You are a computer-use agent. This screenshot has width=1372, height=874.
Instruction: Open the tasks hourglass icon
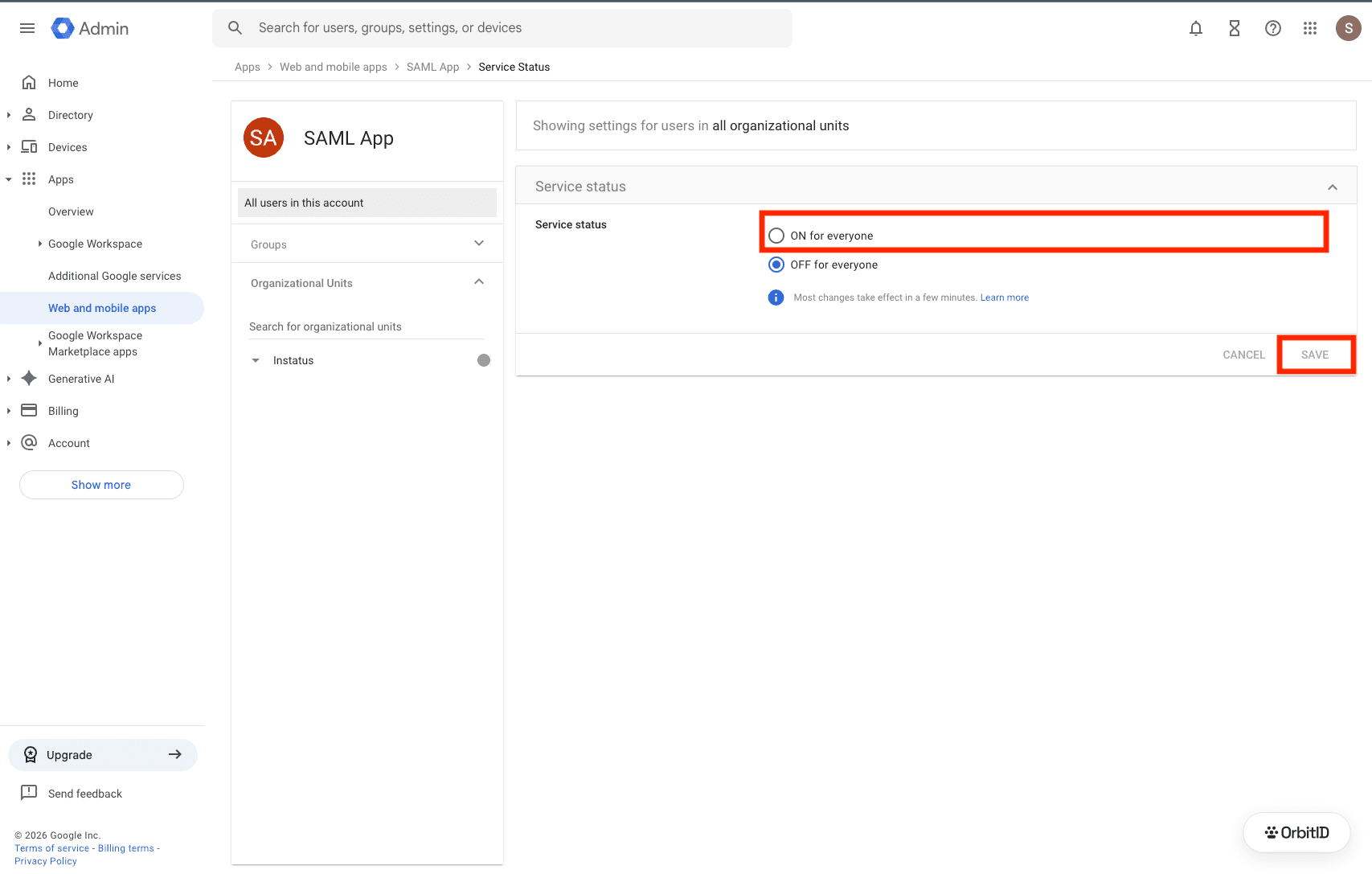coord(1235,28)
